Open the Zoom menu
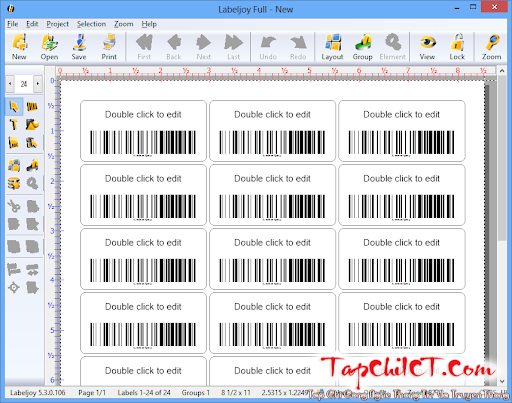 click(124, 24)
